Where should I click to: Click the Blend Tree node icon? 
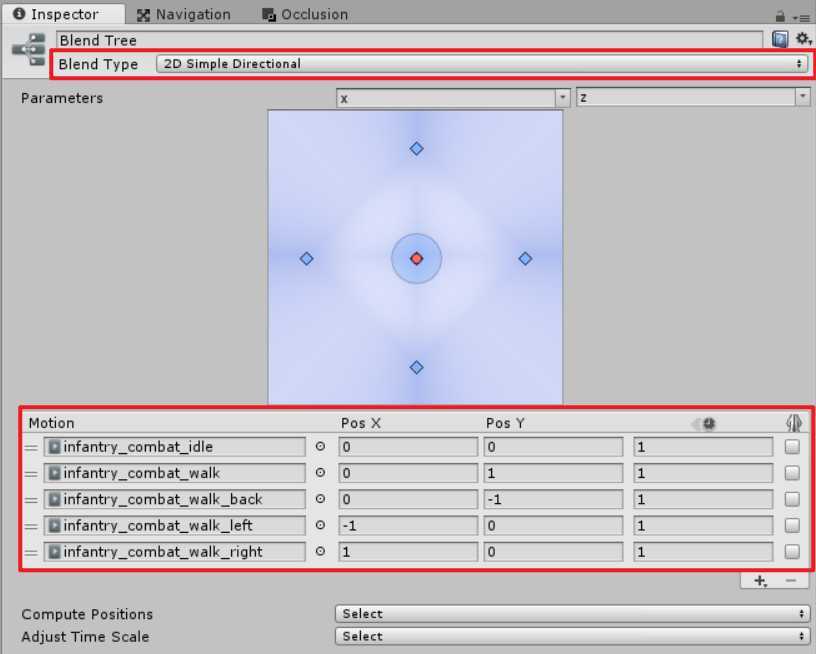(29, 50)
